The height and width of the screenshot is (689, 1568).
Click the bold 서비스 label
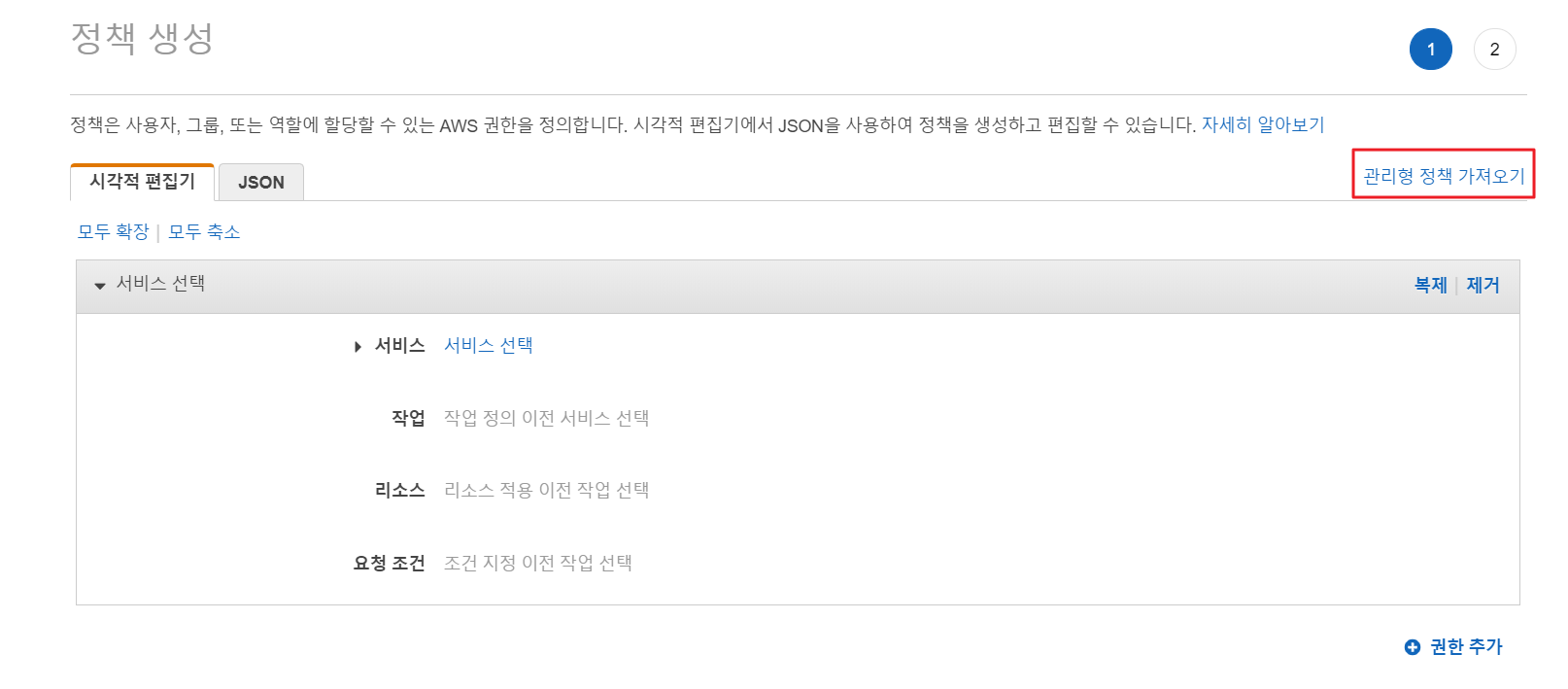click(x=399, y=346)
